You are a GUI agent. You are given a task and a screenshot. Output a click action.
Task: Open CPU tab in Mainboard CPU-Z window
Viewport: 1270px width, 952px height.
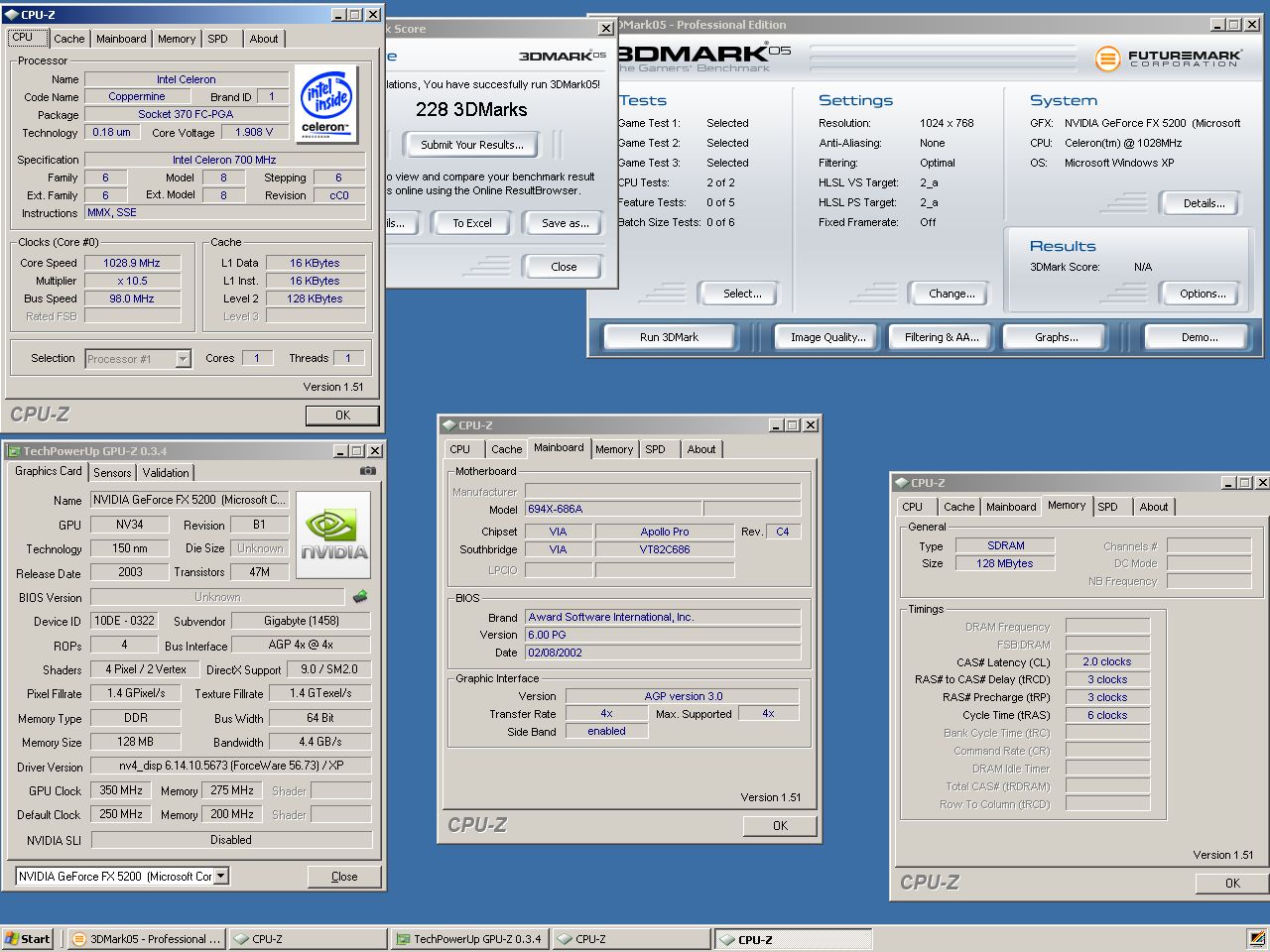point(459,449)
